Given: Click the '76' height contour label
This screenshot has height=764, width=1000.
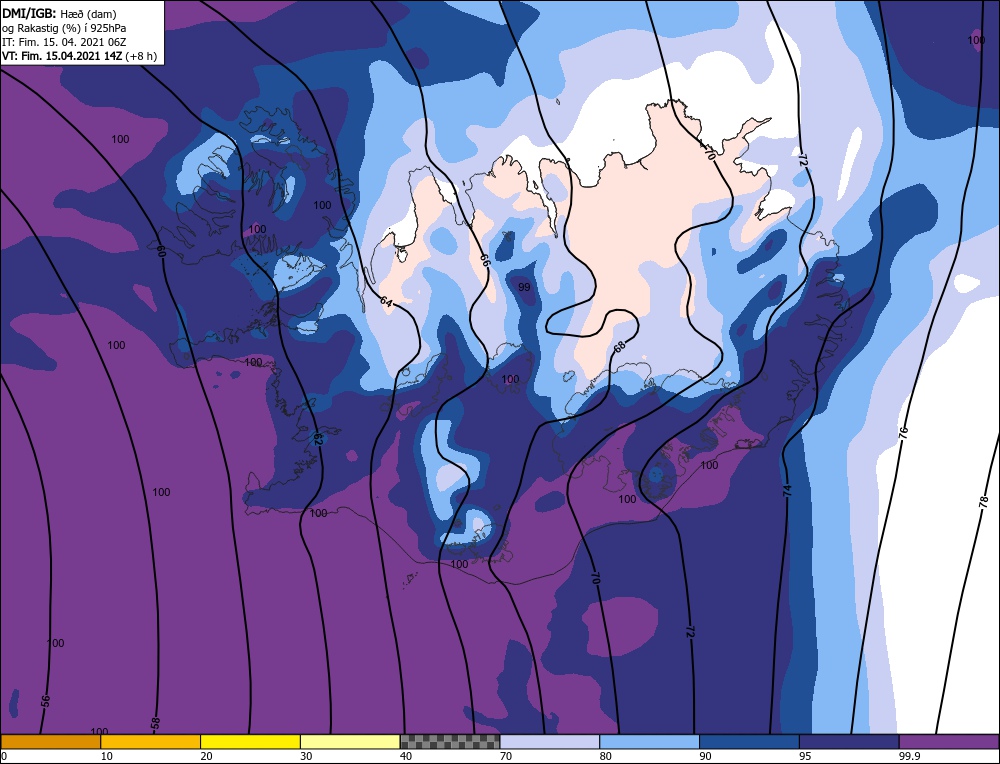Looking at the screenshot, I should (x=903, y=433).
